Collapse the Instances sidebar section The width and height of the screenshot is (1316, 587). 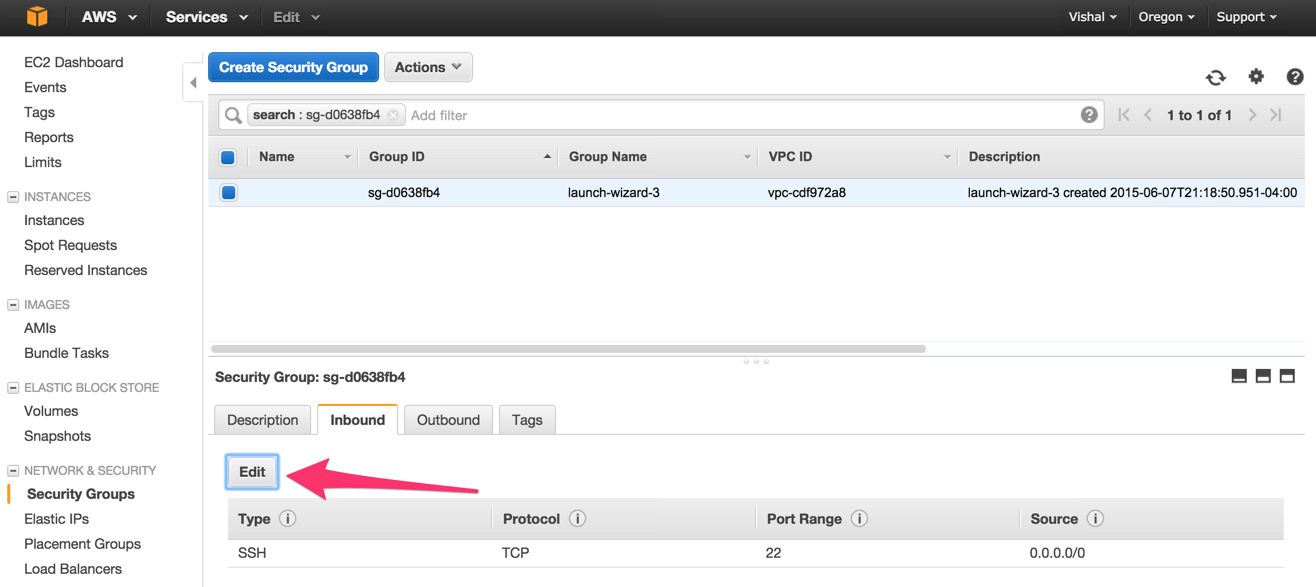13,197
